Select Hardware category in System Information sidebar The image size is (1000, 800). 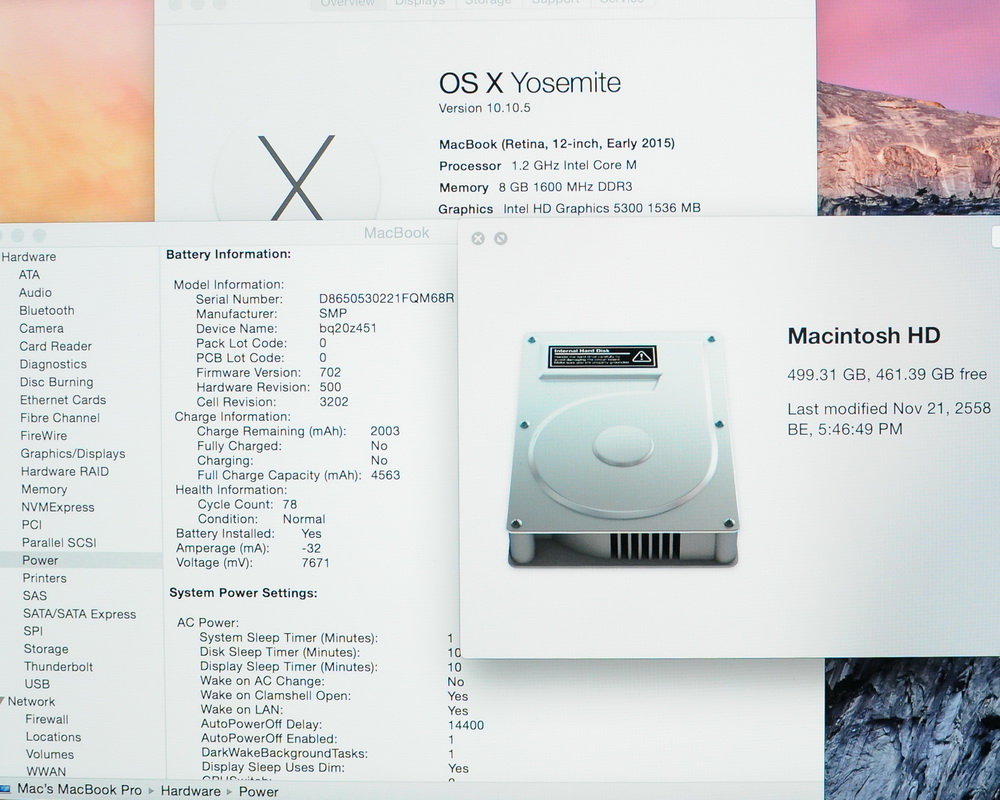(29, 256)
